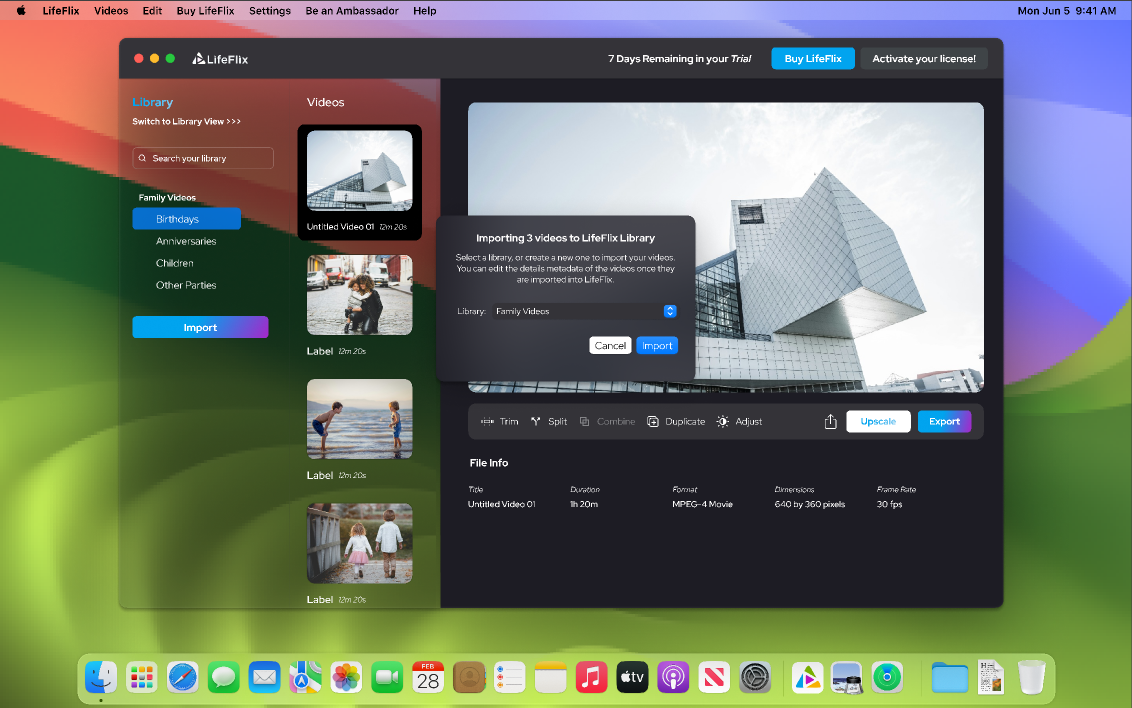The width and height of the screenshot is (1132, 708).
Task: Select Other Parties in the sidebar
Action: [186, 285]
